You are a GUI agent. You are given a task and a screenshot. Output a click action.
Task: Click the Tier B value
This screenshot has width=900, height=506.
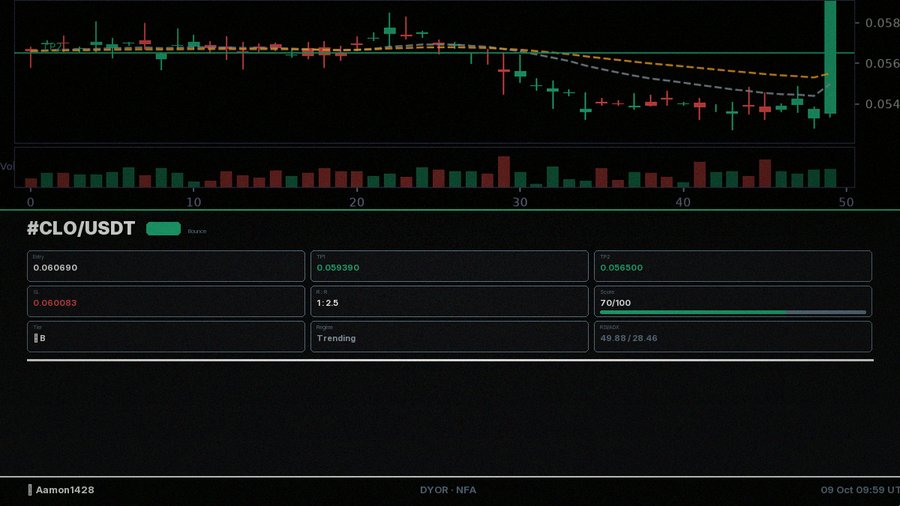[40, 338]
